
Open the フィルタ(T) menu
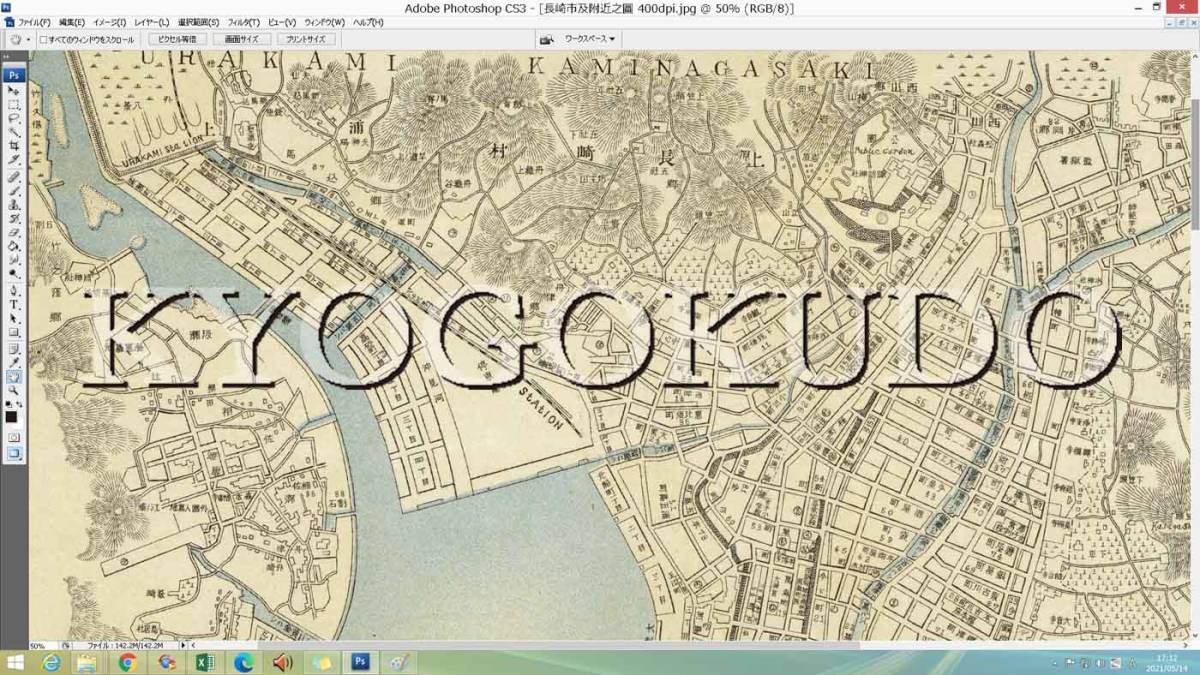244,22
